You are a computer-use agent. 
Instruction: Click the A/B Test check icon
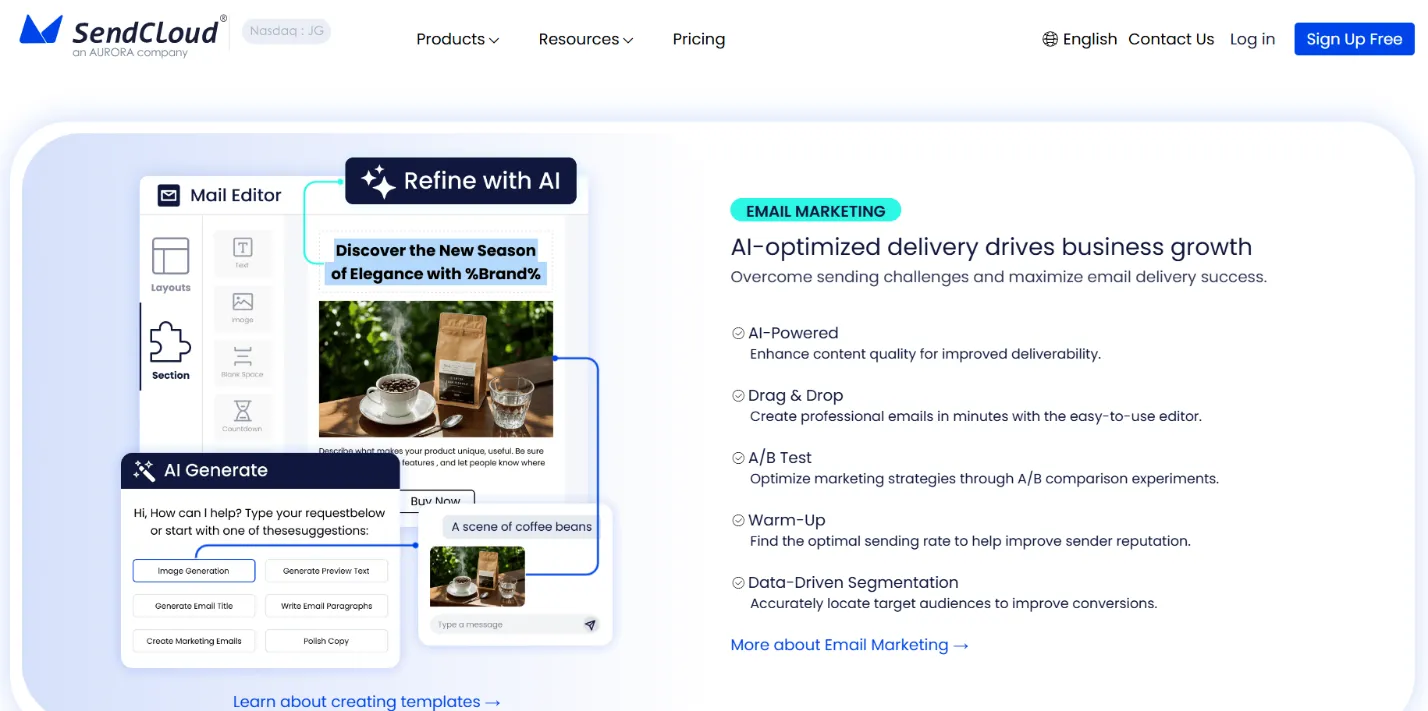point(738,458)
